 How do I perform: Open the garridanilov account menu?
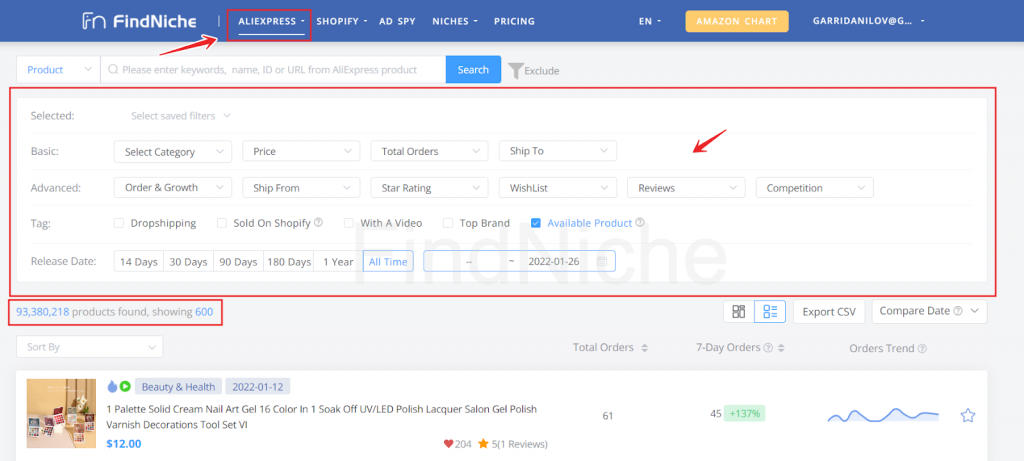point(869,21)
